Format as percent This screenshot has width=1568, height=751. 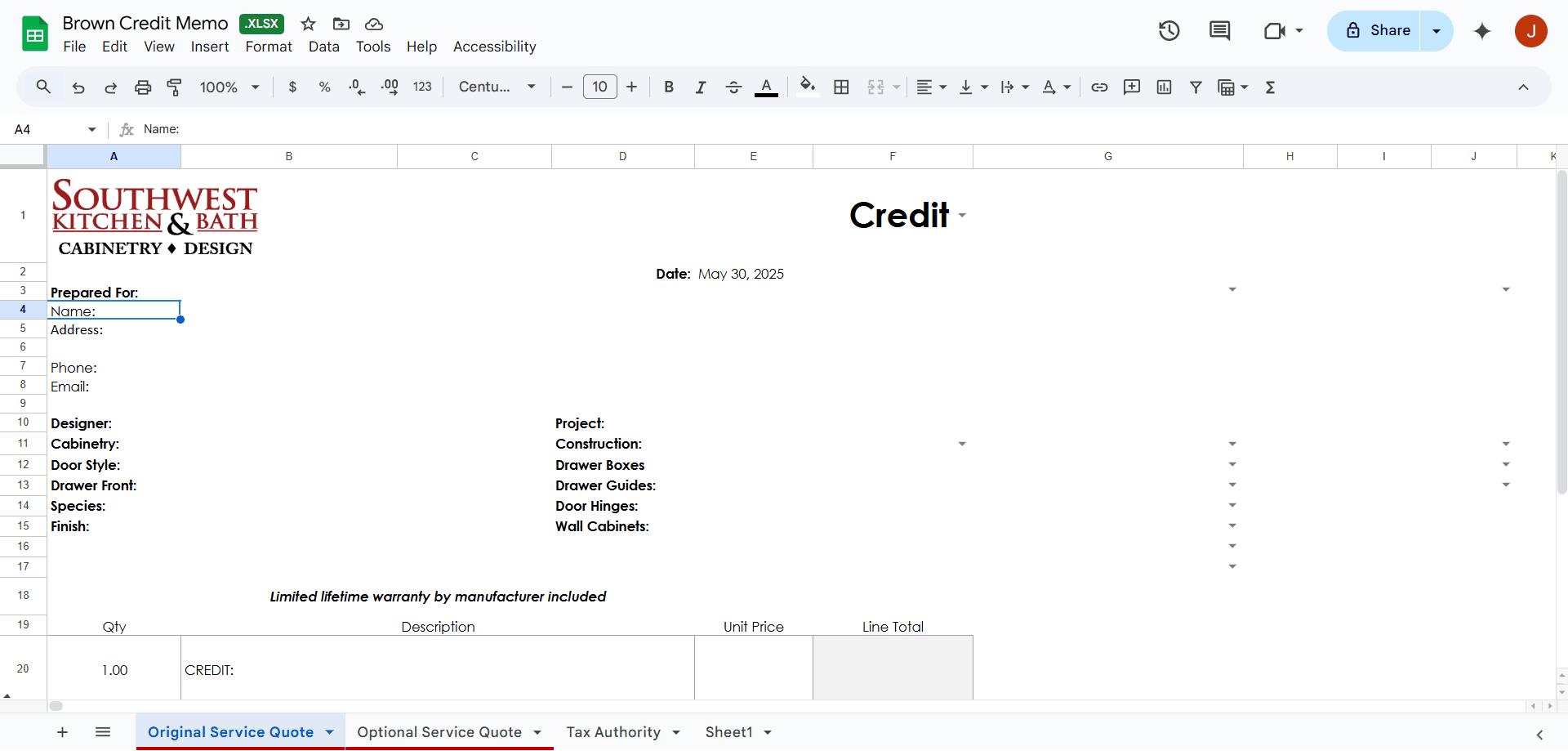pos(324,87)
